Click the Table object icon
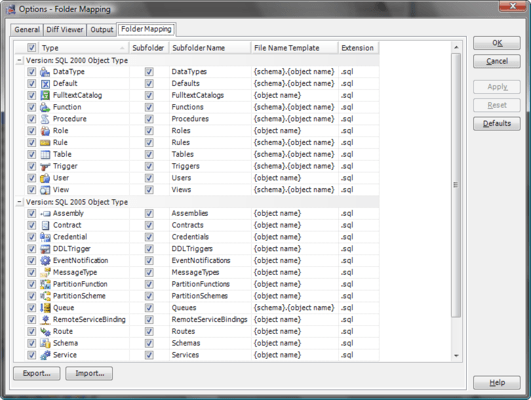 [45, 154]
